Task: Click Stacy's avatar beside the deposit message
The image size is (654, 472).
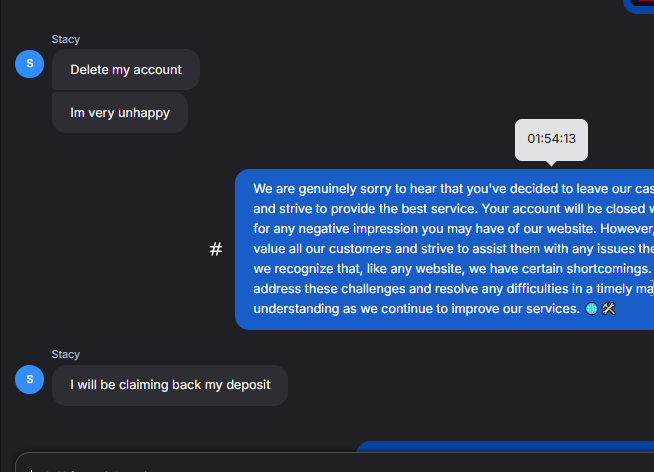Action: pyautogui.click(x=30, y=379)
